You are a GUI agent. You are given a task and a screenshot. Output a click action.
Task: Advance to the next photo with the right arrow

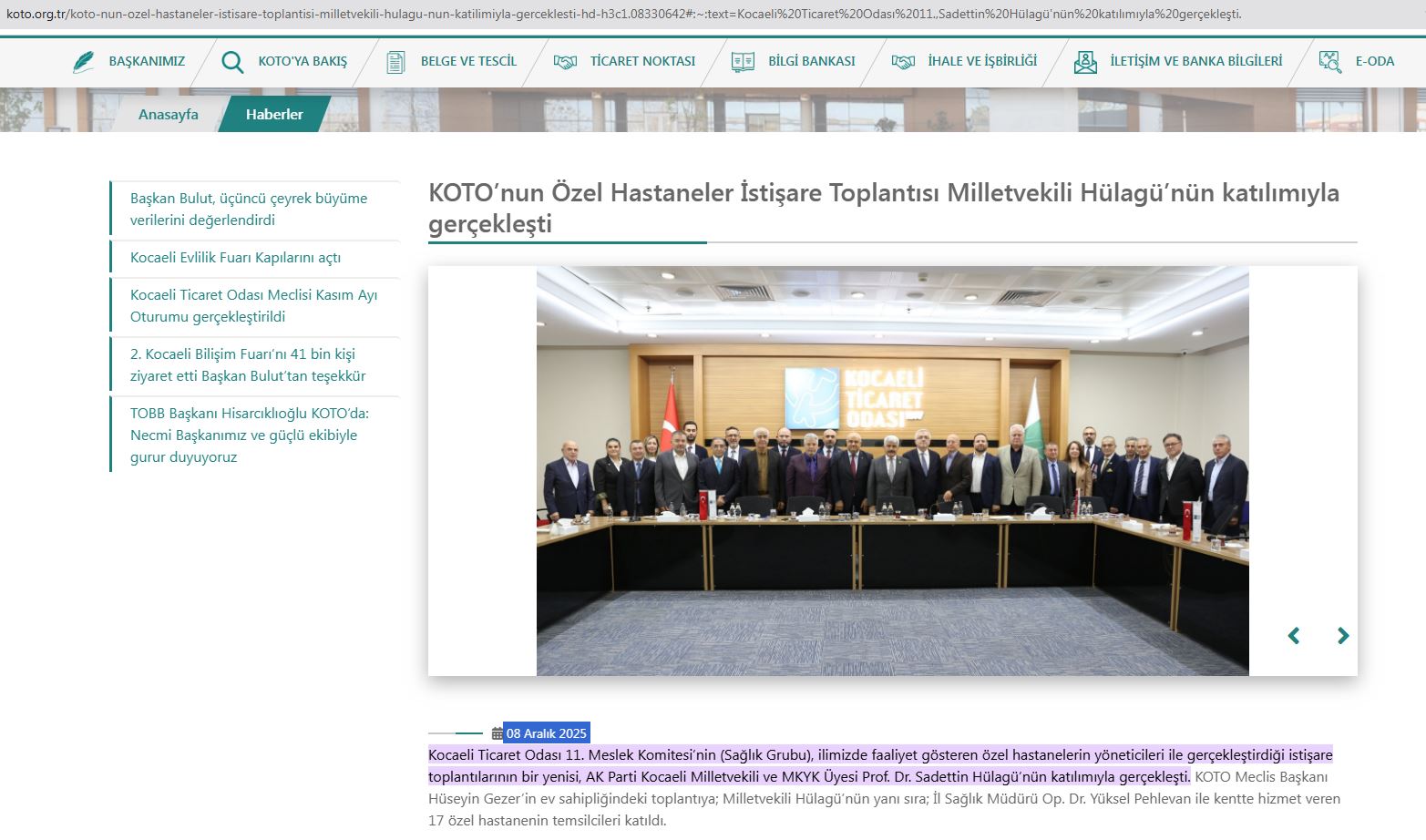[x=1342, y=636]
